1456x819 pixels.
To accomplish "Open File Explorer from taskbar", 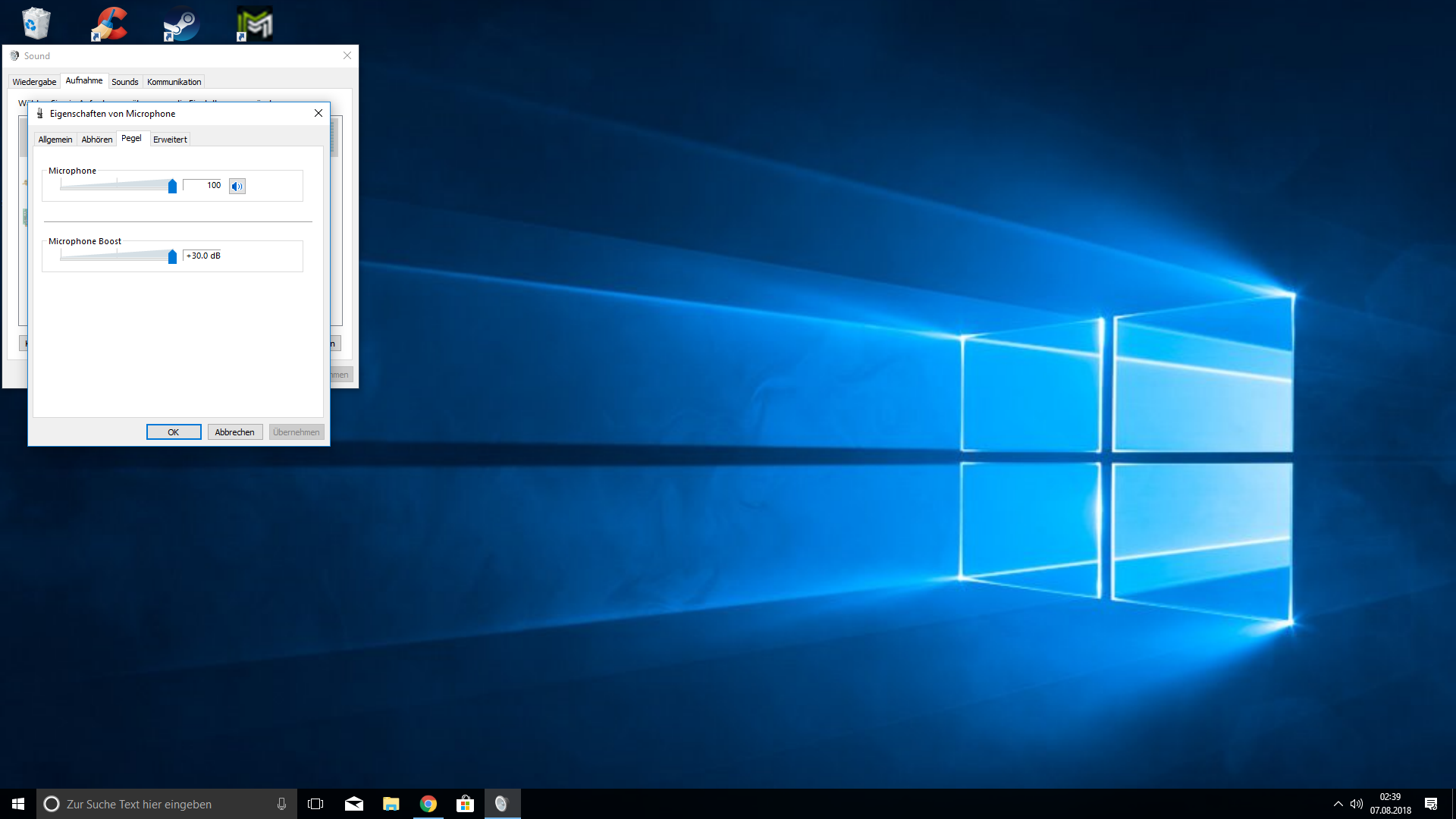I will [x=391, y=804].
